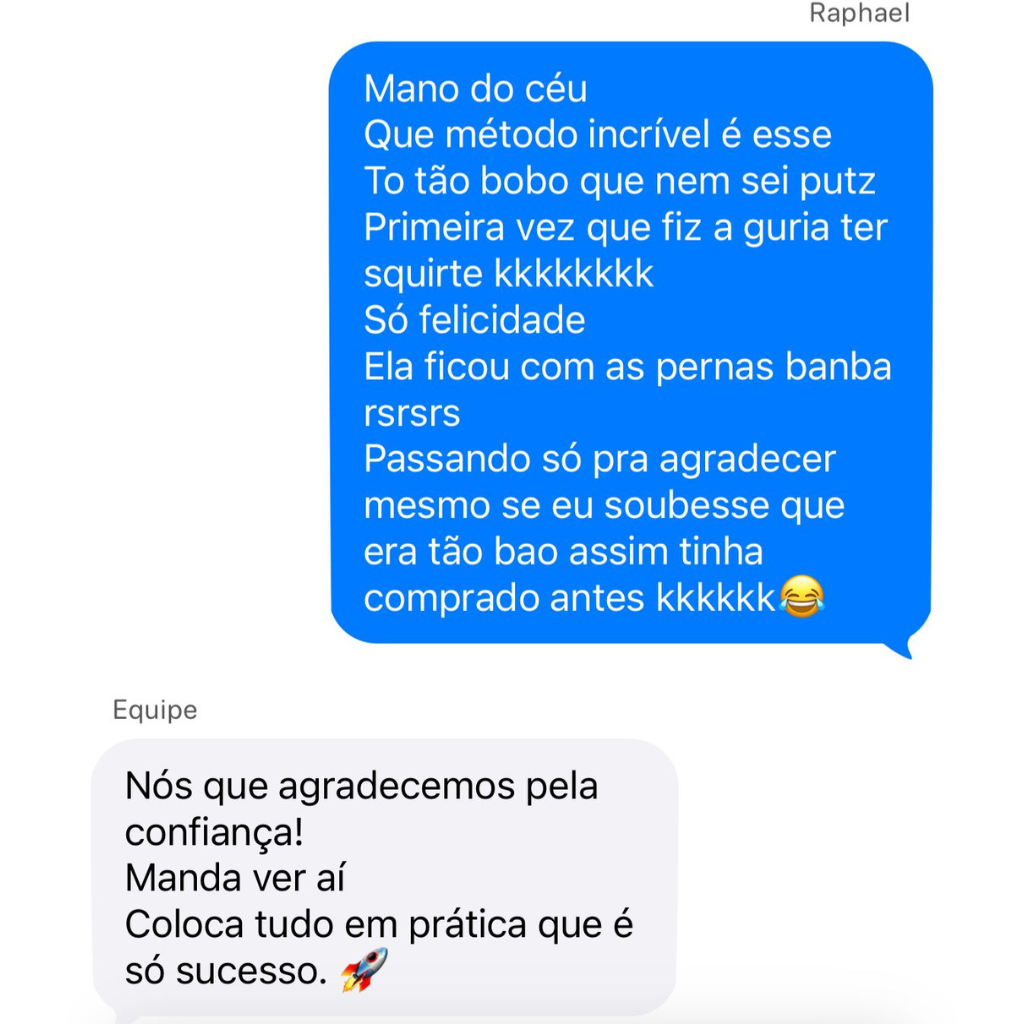Tap the line "era tão bao assim tinha"

(x=563, y=551)
